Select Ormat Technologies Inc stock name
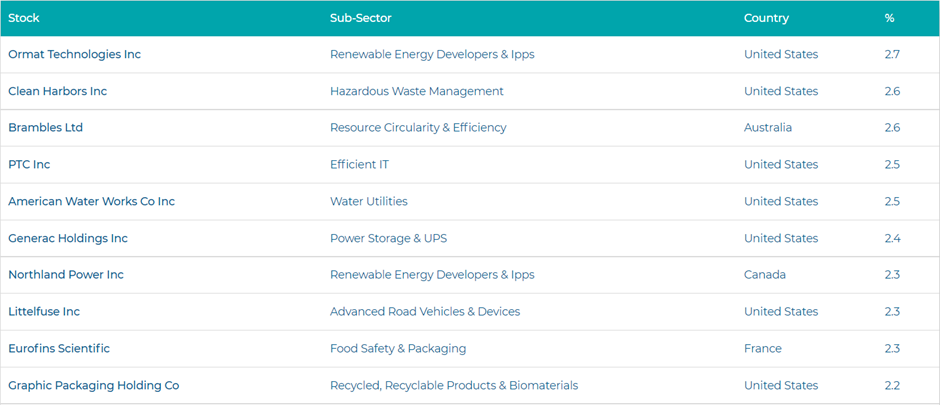 tap(74, 55)
